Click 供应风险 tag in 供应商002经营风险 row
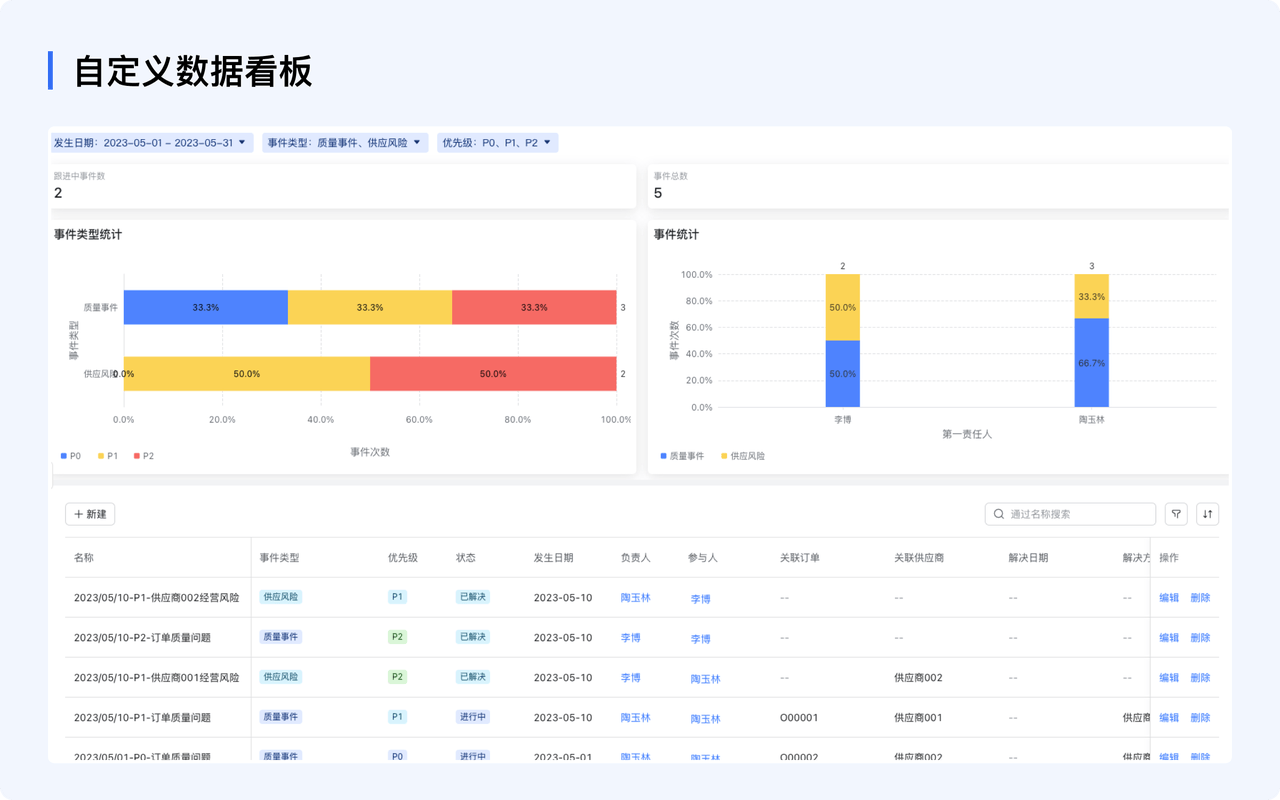The width and height of the screenshot is (1280, 800). 281,597
